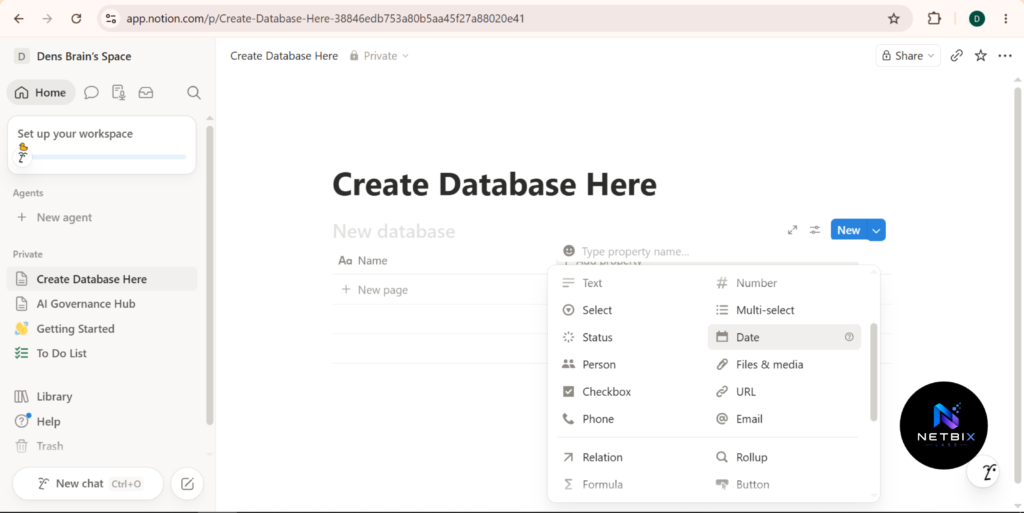
Task: Add a Files & media property
Action: [784, 364]
